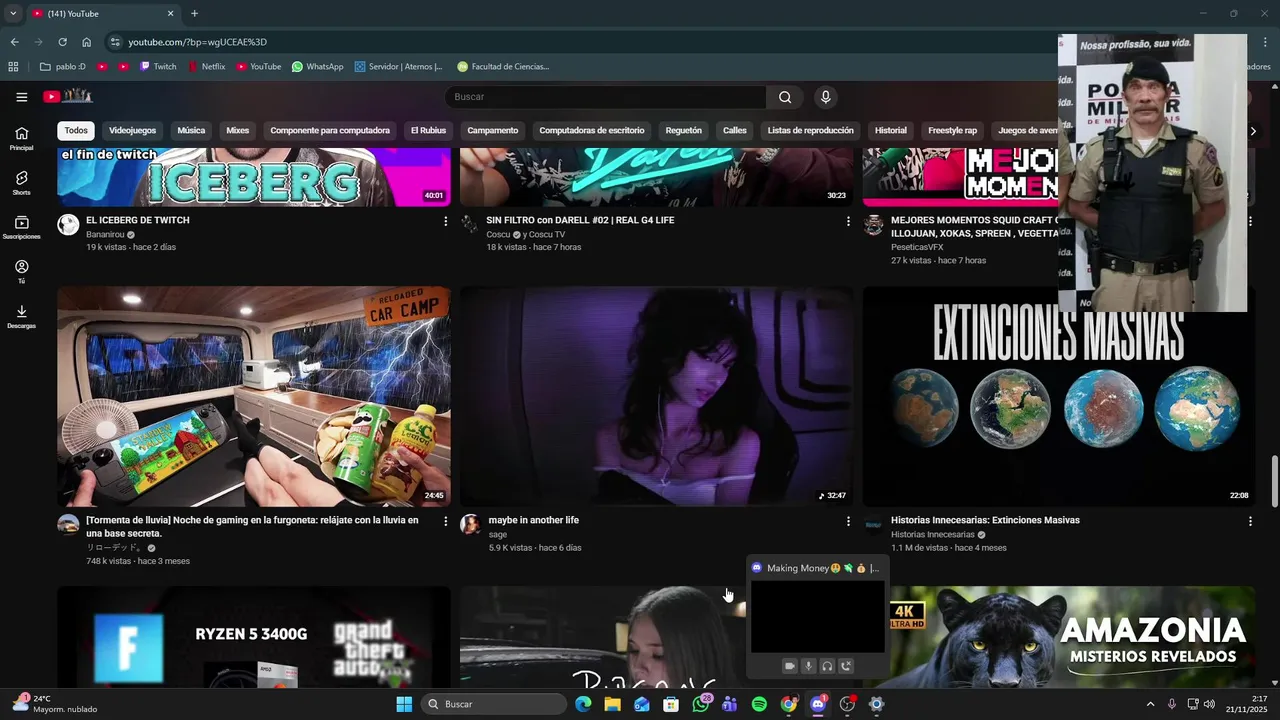
Task: Select the Videojuegos filter chip
Action: (132, 131)
